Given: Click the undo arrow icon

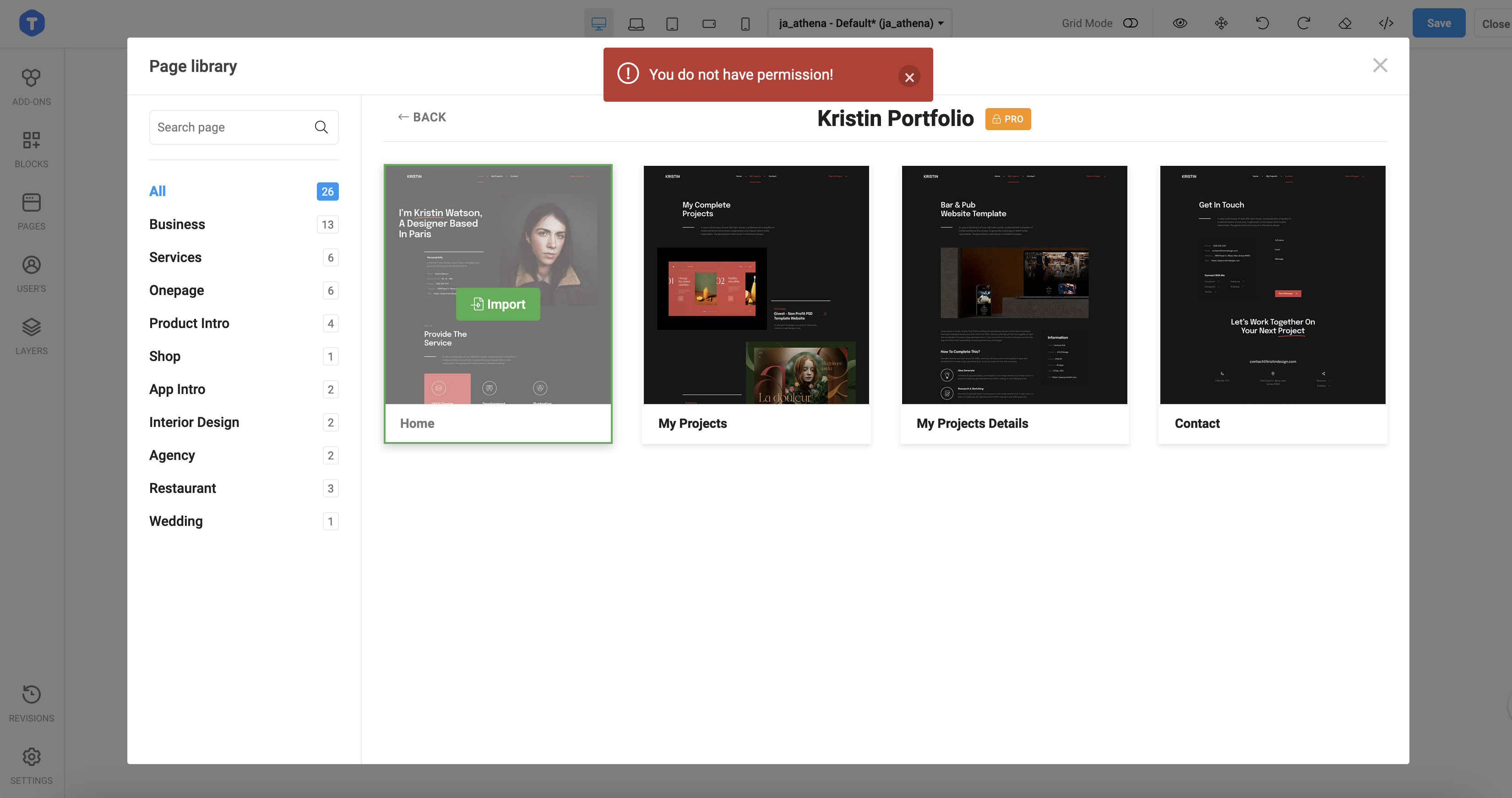Looking at the screenshot, I should point(1262,23).
